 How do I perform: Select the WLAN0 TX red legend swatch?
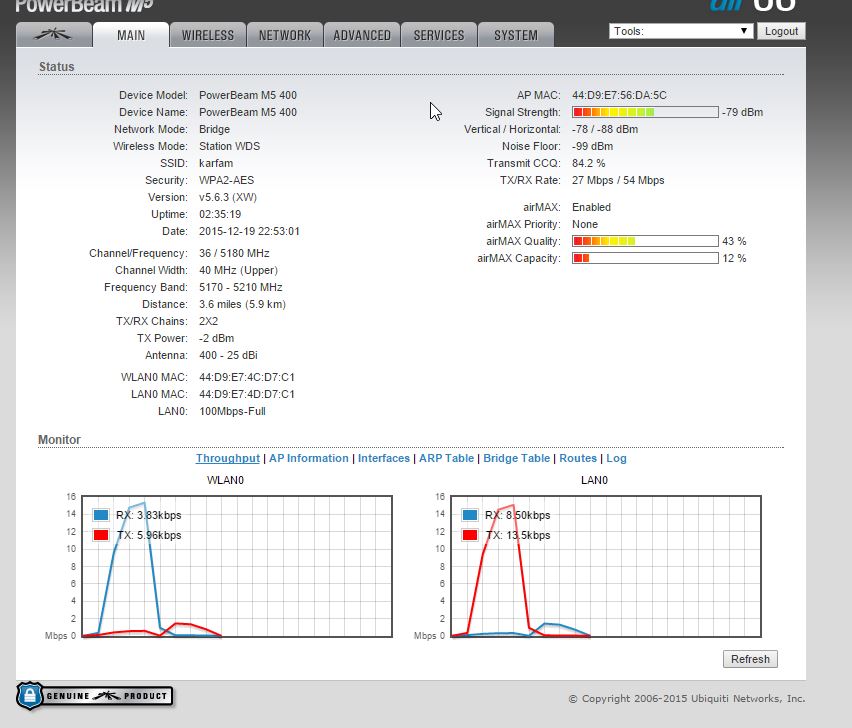(101, 535)
